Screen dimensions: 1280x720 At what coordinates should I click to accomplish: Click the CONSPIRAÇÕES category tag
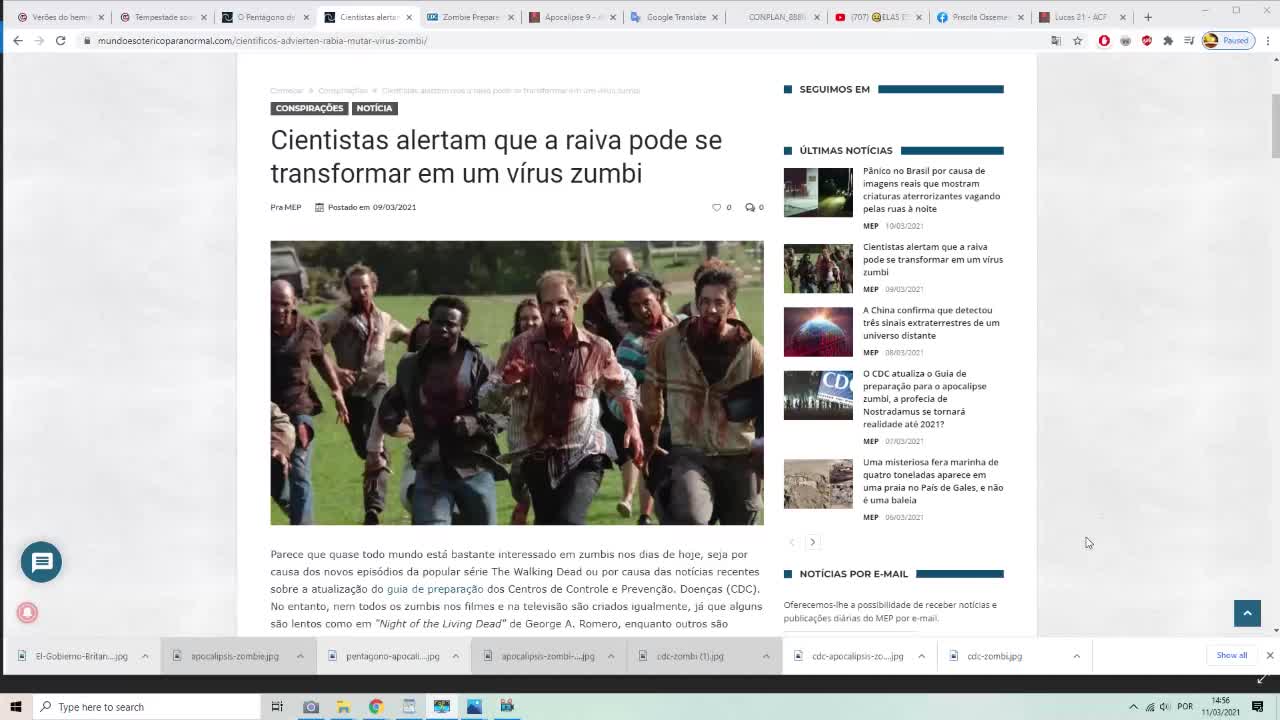309,108
